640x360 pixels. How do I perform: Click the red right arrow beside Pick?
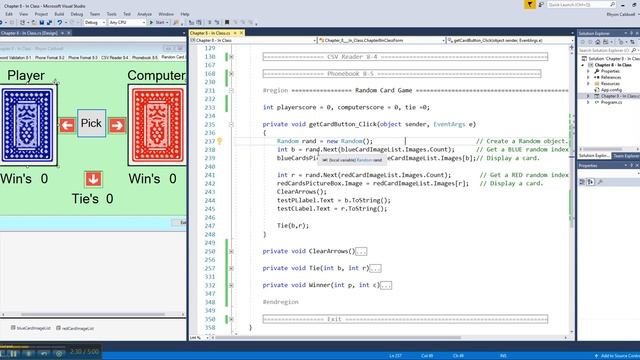[117, 125]
